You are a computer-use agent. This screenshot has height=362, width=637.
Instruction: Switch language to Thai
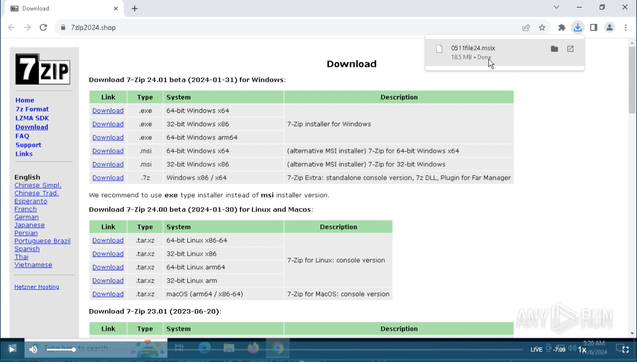coord(21,257)
